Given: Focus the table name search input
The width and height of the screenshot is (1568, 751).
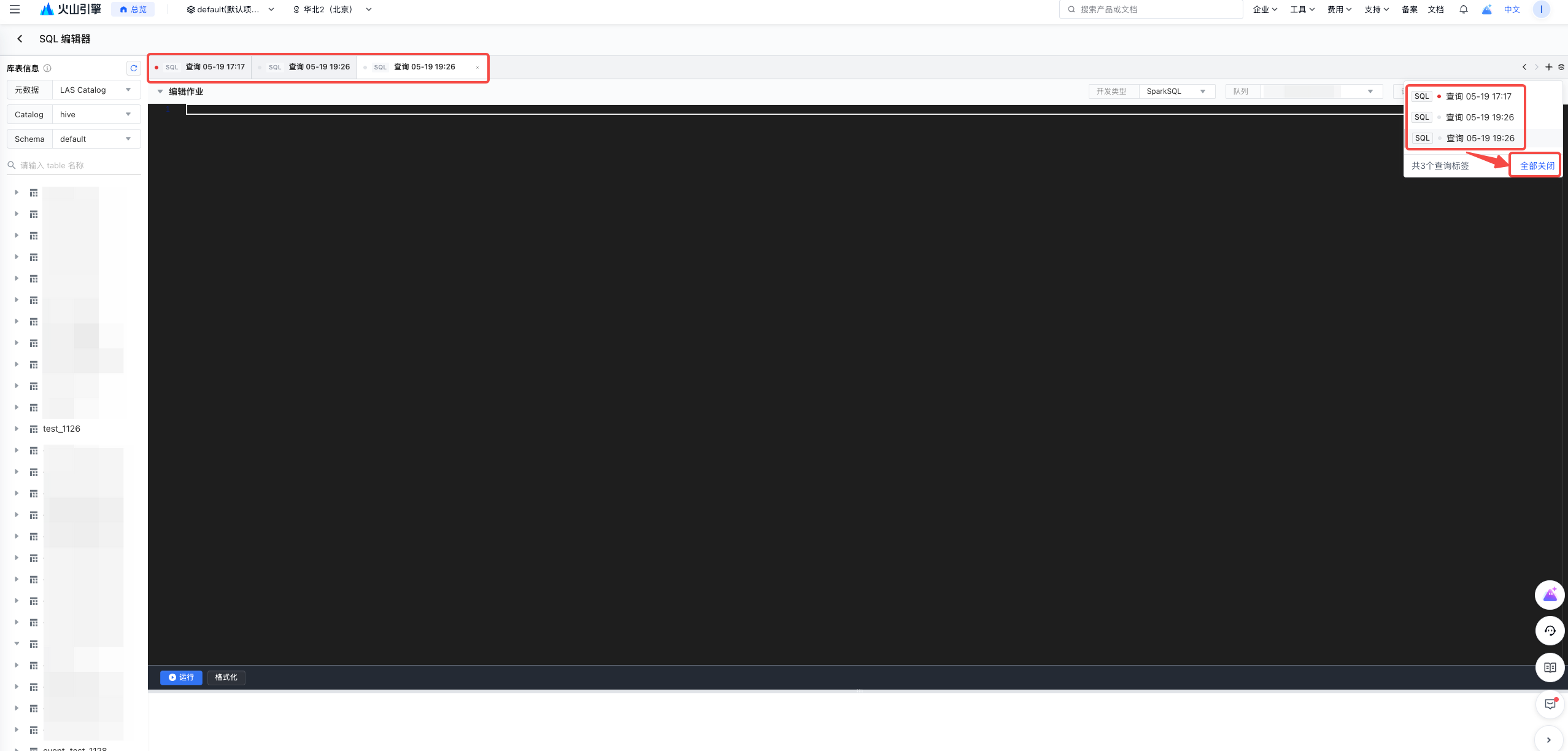Looking at the screenshot, I should (x=74, y=165).
